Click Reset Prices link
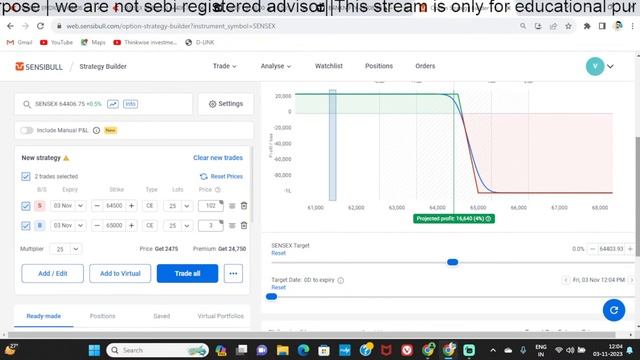This screenshot has width=640, height=360. [x=221, y=176]
